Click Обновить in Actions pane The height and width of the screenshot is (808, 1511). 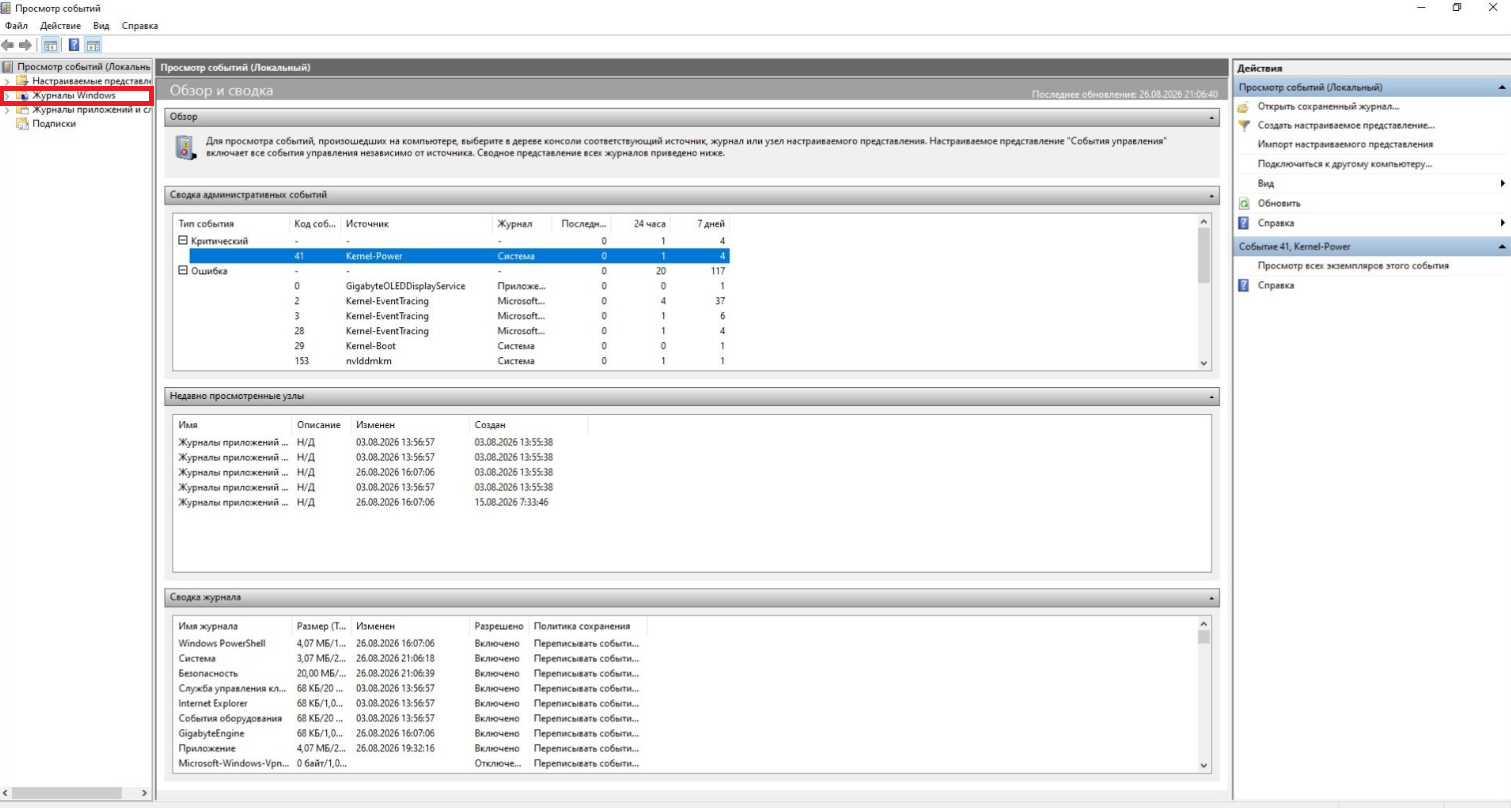point(1279,204)
